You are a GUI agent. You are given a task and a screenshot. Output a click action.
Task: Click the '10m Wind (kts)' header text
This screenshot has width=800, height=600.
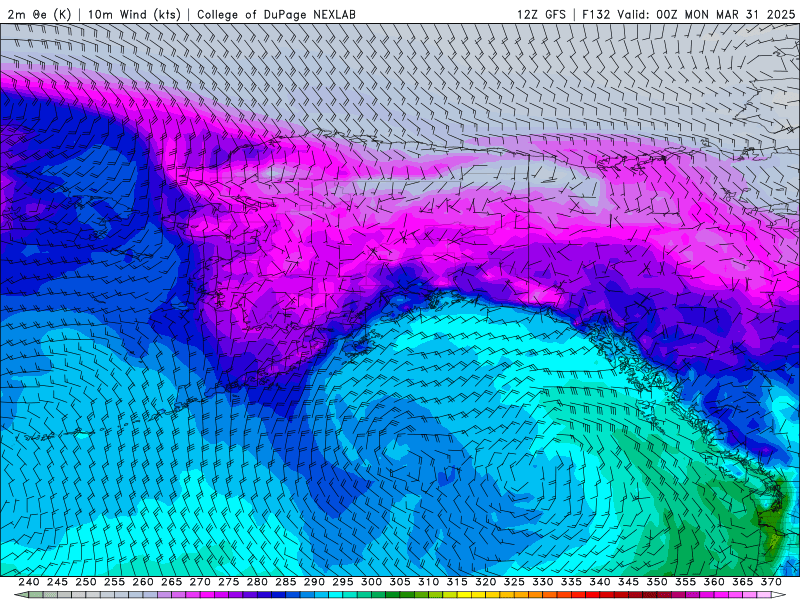tap(134, 15)
